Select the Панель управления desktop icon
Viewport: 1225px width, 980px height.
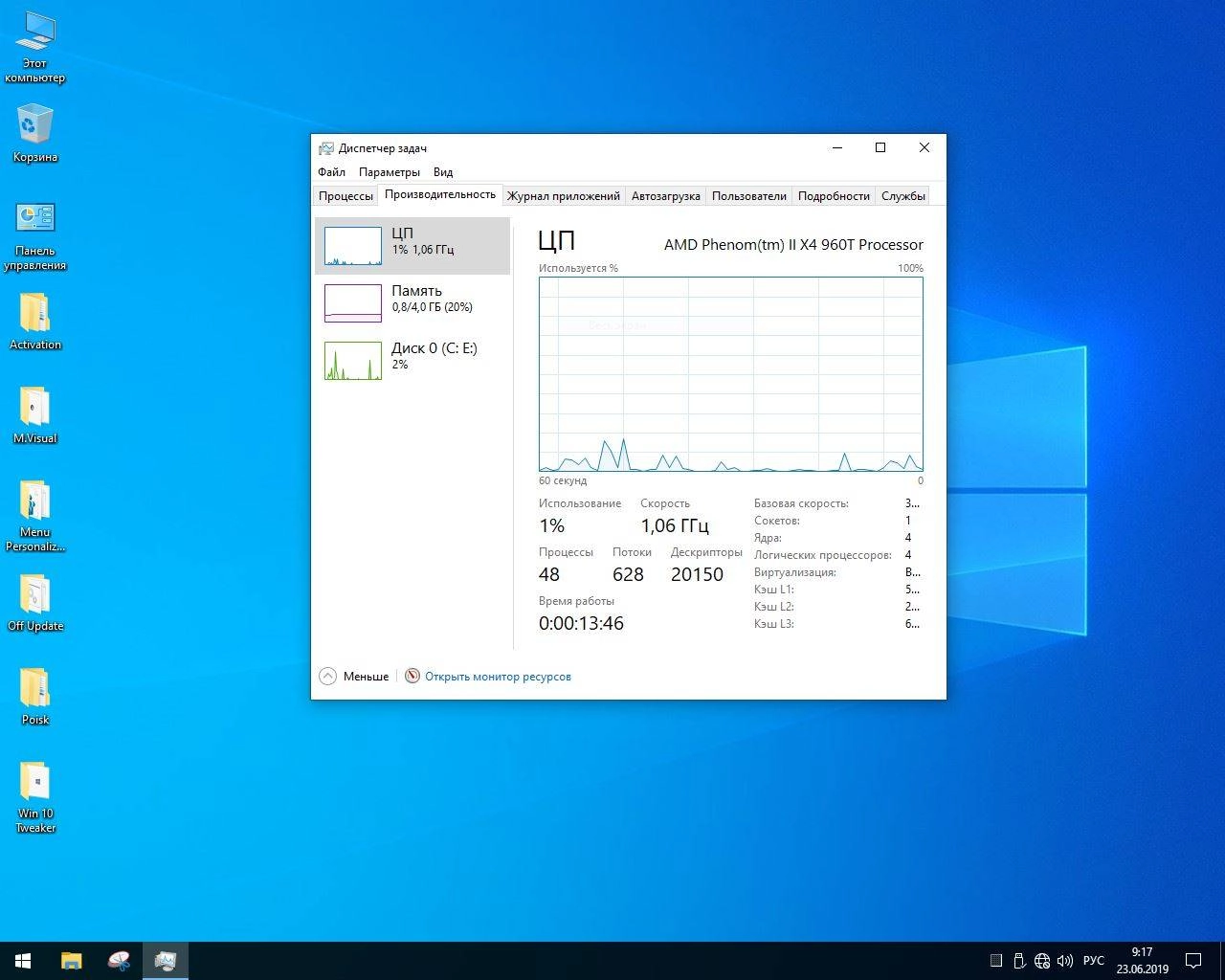pos(35,236)
